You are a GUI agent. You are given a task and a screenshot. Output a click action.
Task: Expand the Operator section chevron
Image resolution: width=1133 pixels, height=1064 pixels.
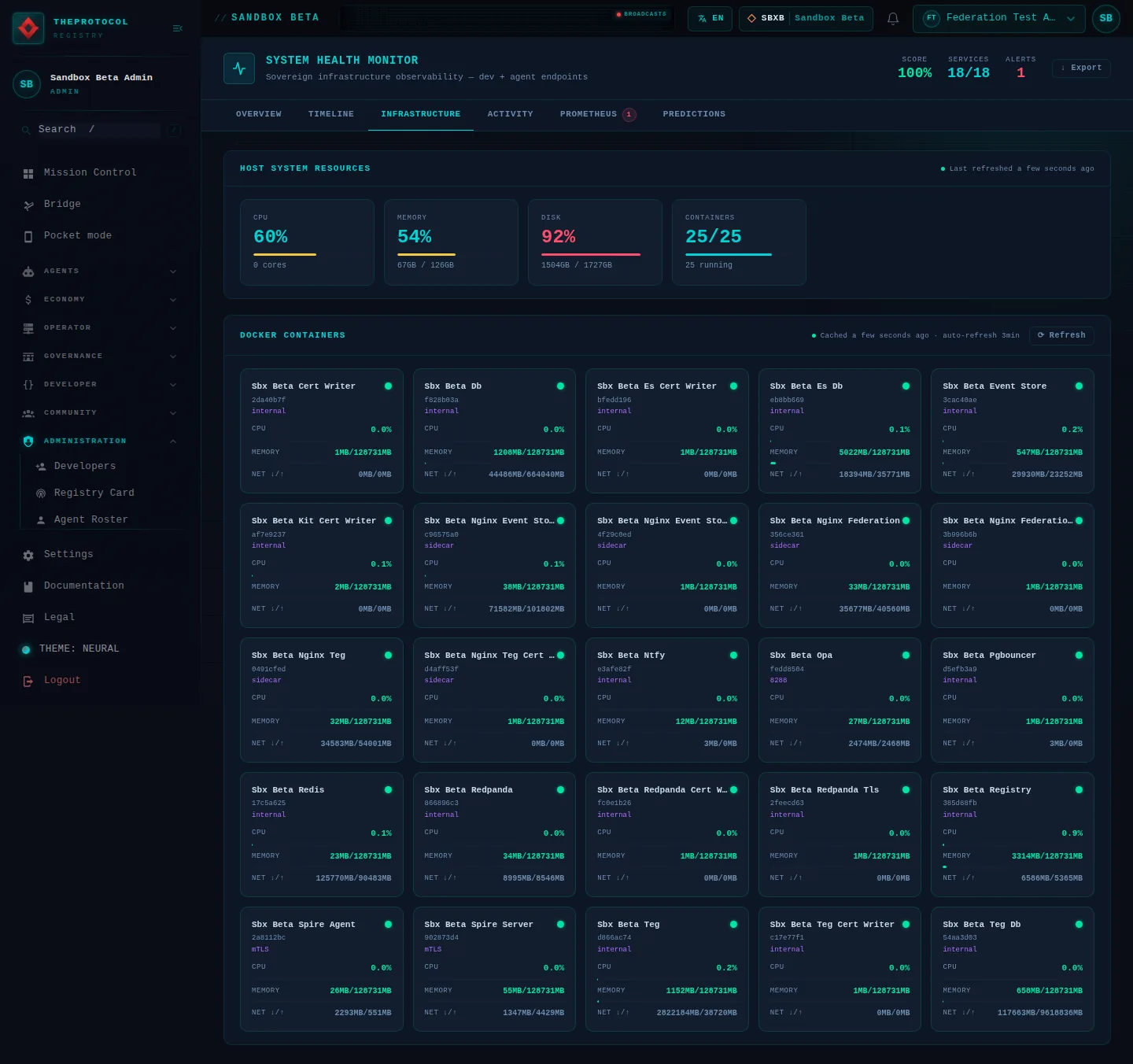(173, 328)
